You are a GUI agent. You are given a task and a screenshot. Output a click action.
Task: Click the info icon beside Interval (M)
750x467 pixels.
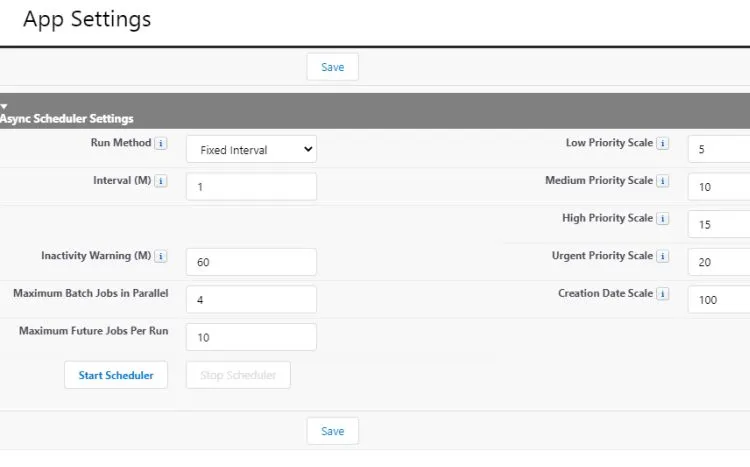pyautogui.click(x=161, y=181)
